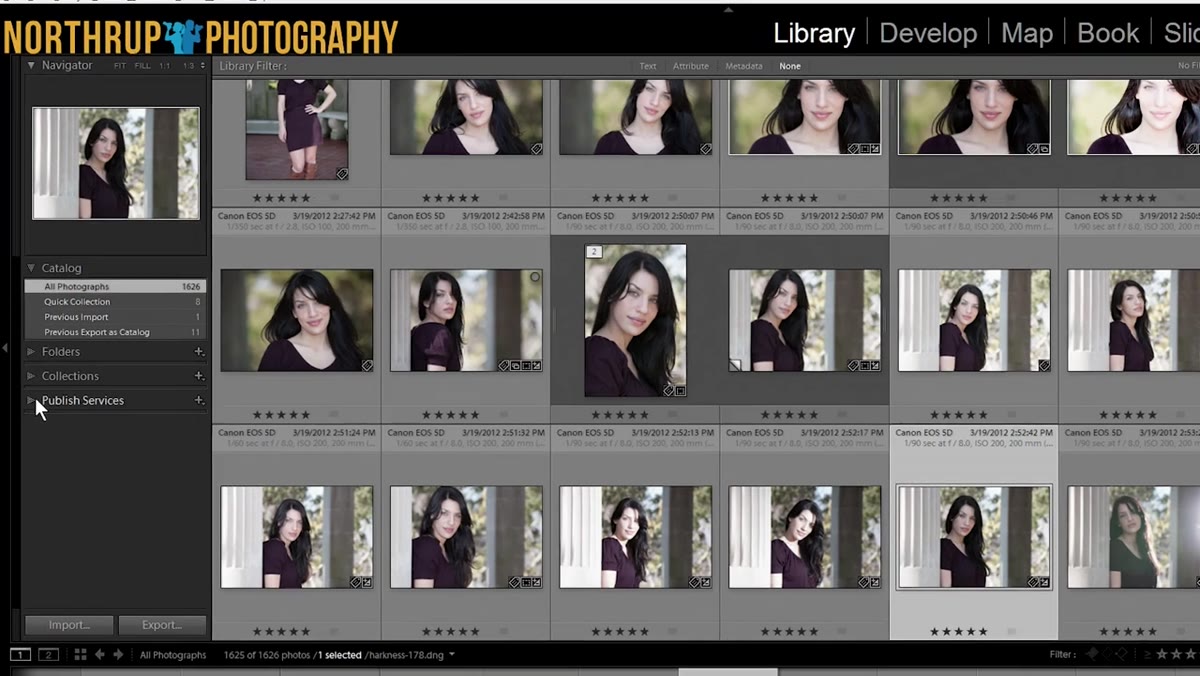Select None in Library Filter bar
The height and width of the screenshot is (676, 1200).
click(790, 66)
